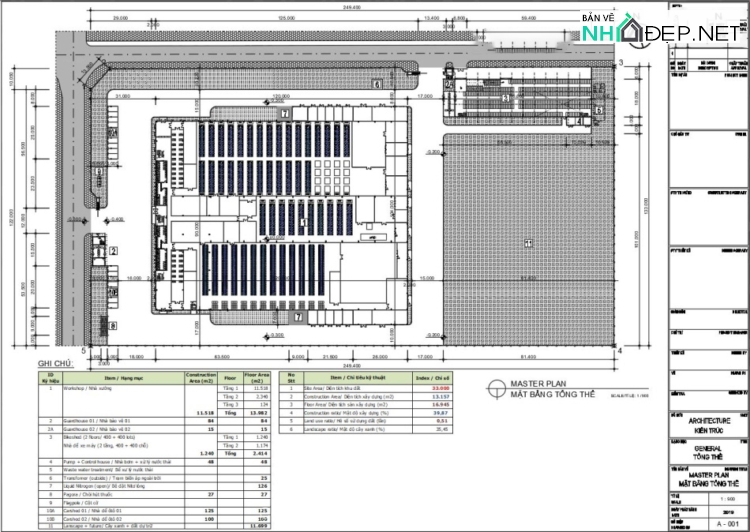This screenshot has width=750, height=532.
Task: Click the GHI CHÚ legend heading
Action: point(55,364)
